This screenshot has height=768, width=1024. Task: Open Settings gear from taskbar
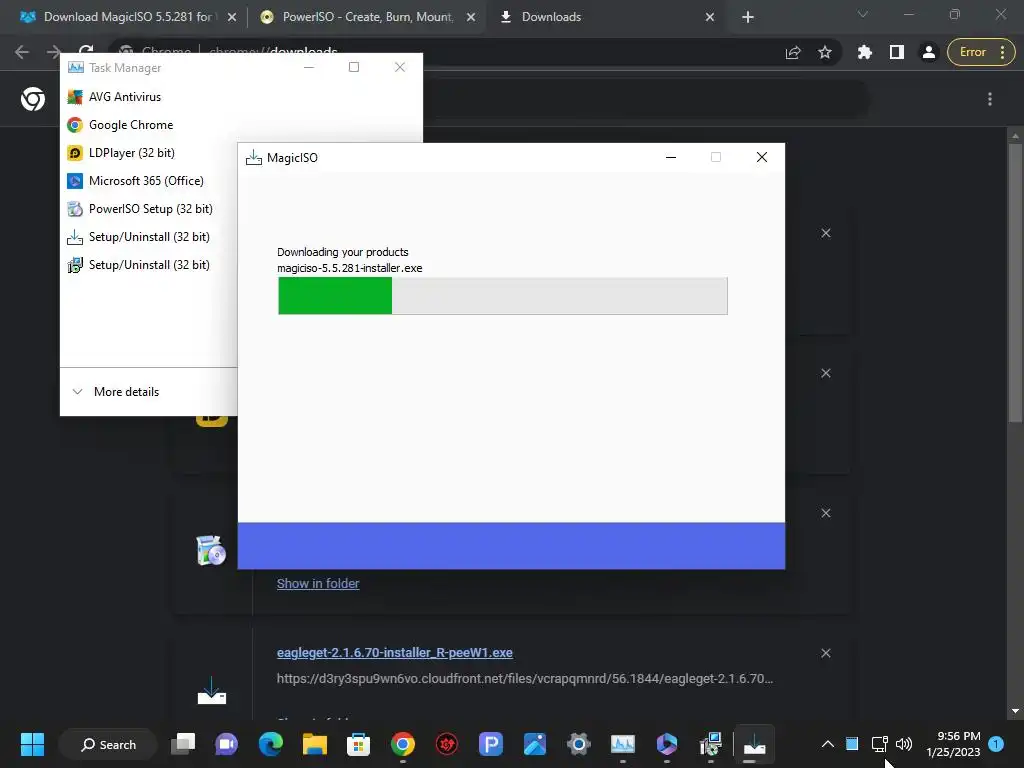click(x=579, y=744)
